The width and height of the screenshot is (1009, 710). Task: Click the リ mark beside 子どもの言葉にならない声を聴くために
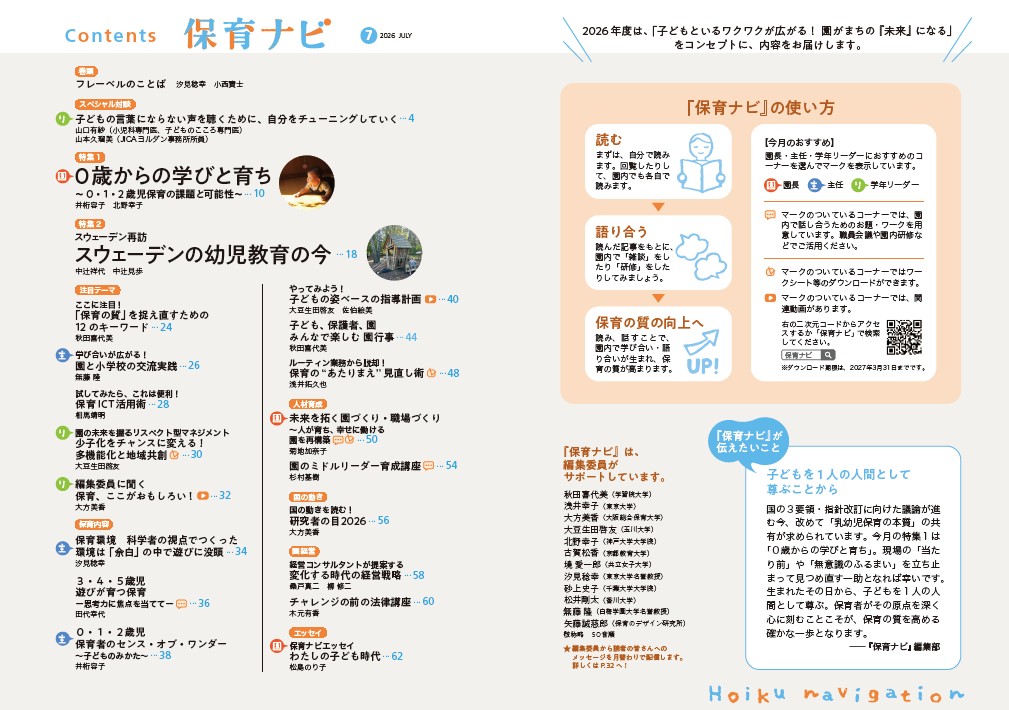click(62, 118)
